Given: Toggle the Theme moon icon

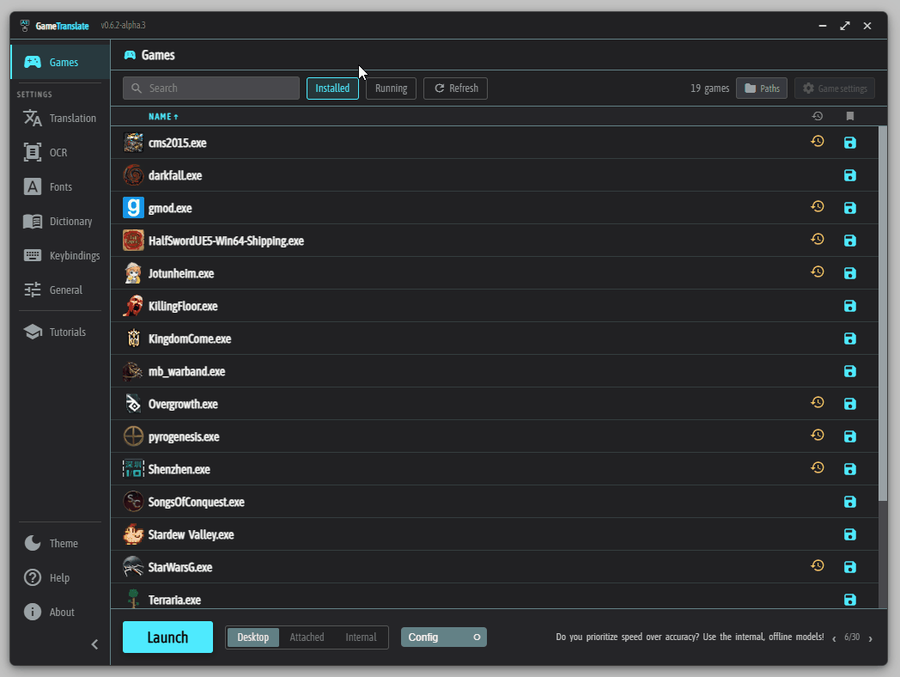Looking at the screenshot, I should (x=32, y=543).
